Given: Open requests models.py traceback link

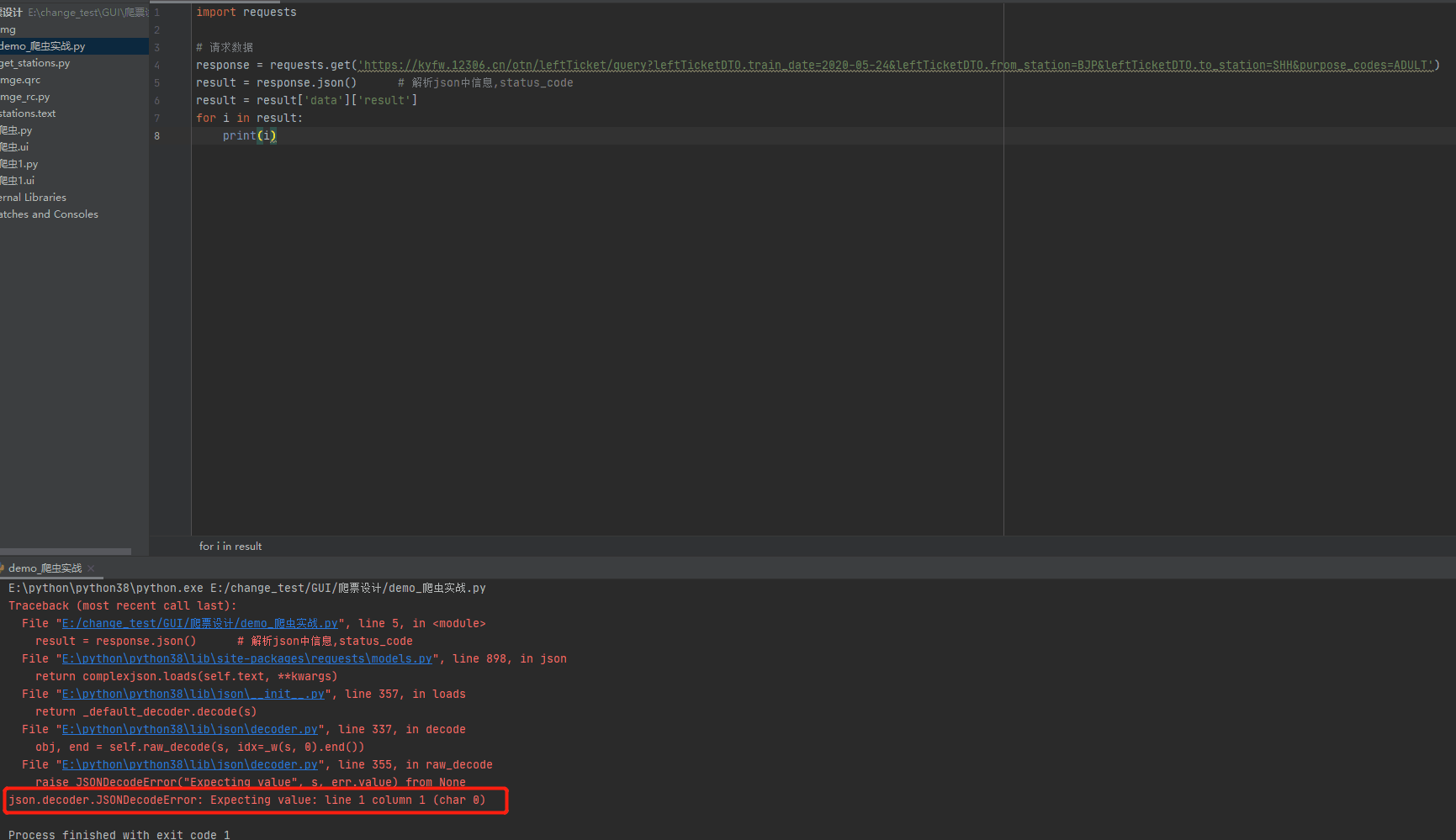Looking at the screenshot, I should tap(246, 659).
